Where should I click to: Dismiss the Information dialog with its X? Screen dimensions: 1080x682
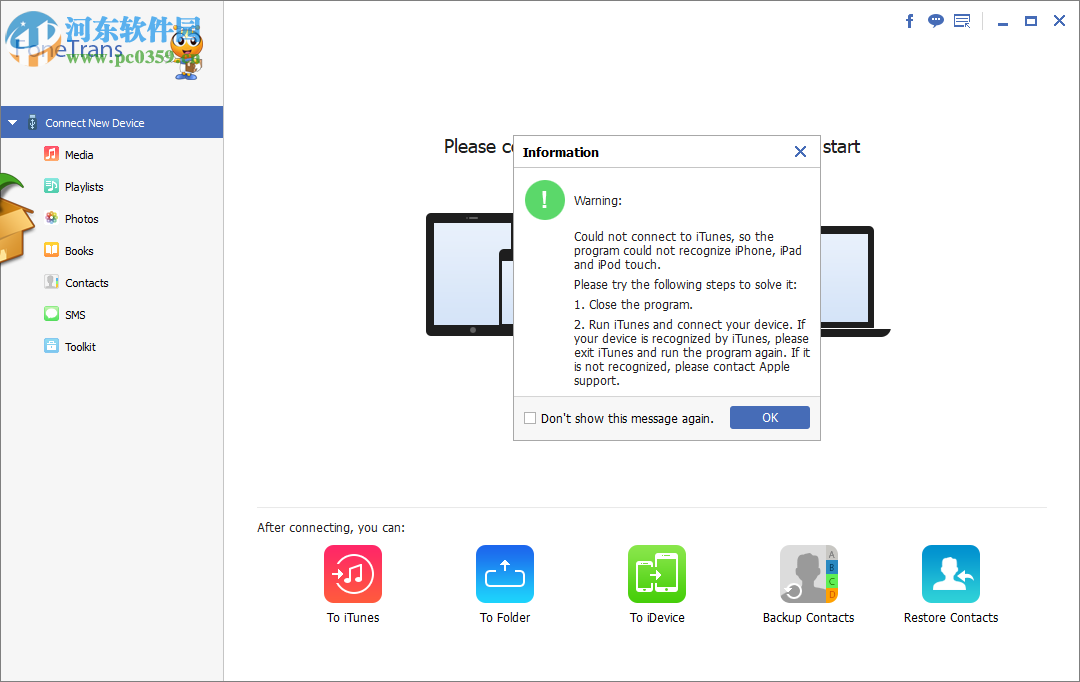click(x=800, y=151)
